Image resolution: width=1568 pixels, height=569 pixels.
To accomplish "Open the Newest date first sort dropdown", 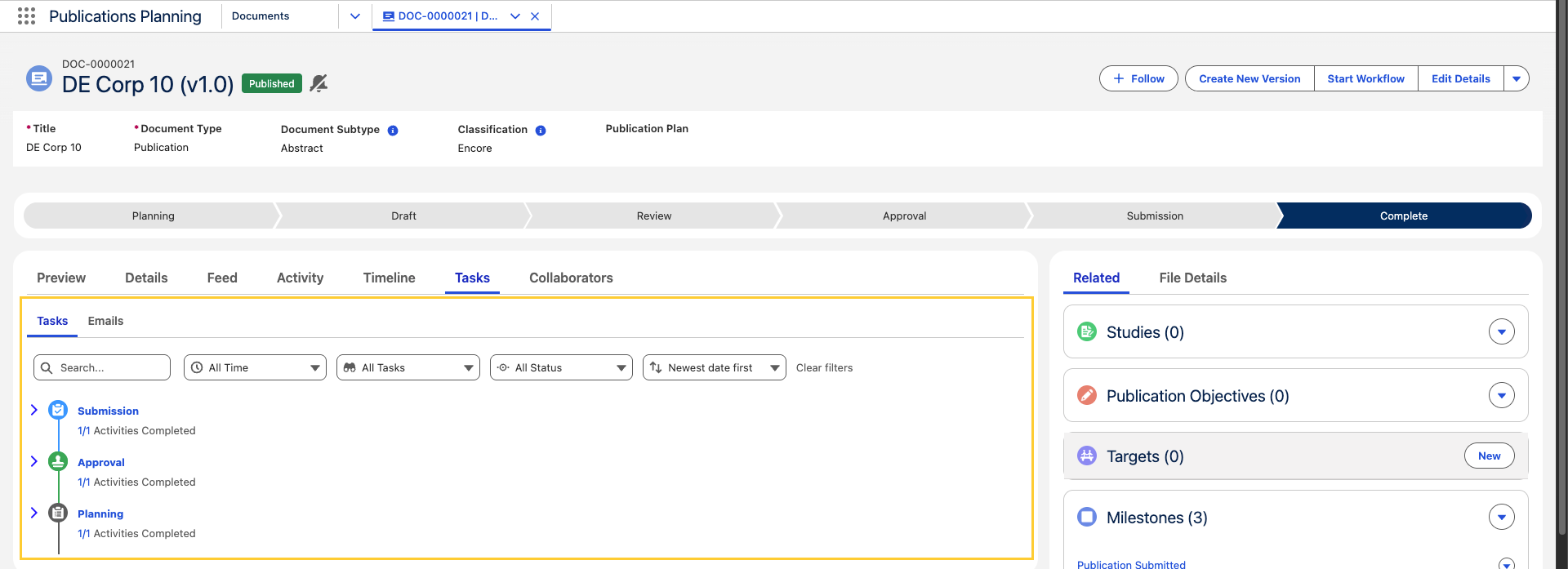I will (715, 367).
